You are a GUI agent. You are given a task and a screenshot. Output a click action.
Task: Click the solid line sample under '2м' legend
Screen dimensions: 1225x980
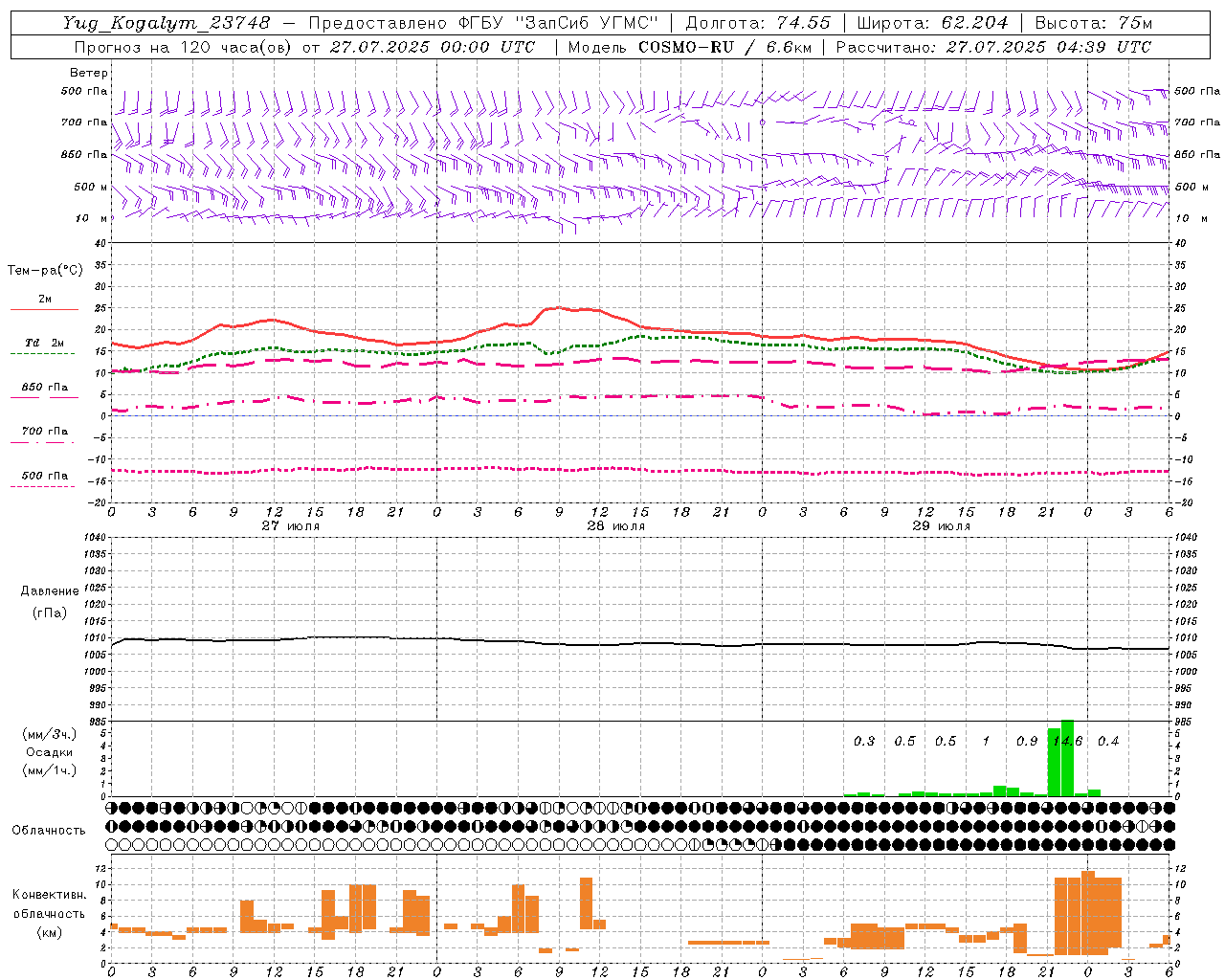click(44, 310)
